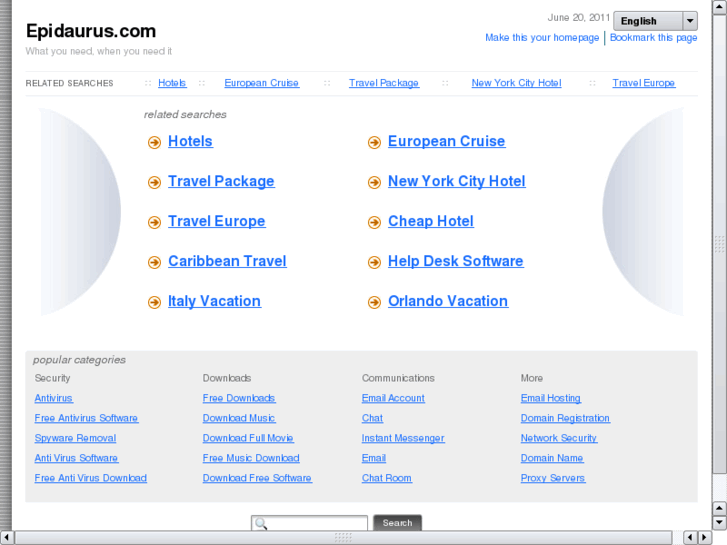Viewport: 727px width, 545px height.
Task: Click the orange arrow icon beside Cheap Hotel
Action: coord(374,222)
